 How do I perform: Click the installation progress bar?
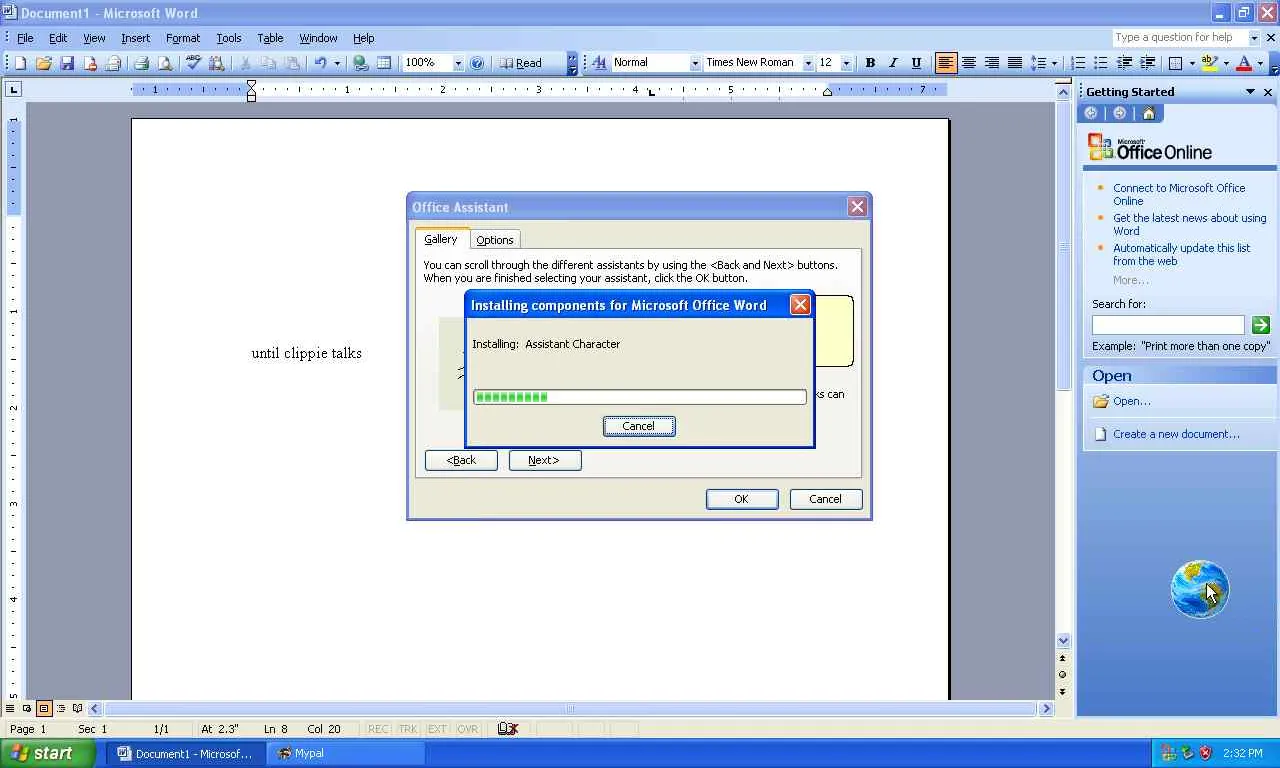pos(640,397)
